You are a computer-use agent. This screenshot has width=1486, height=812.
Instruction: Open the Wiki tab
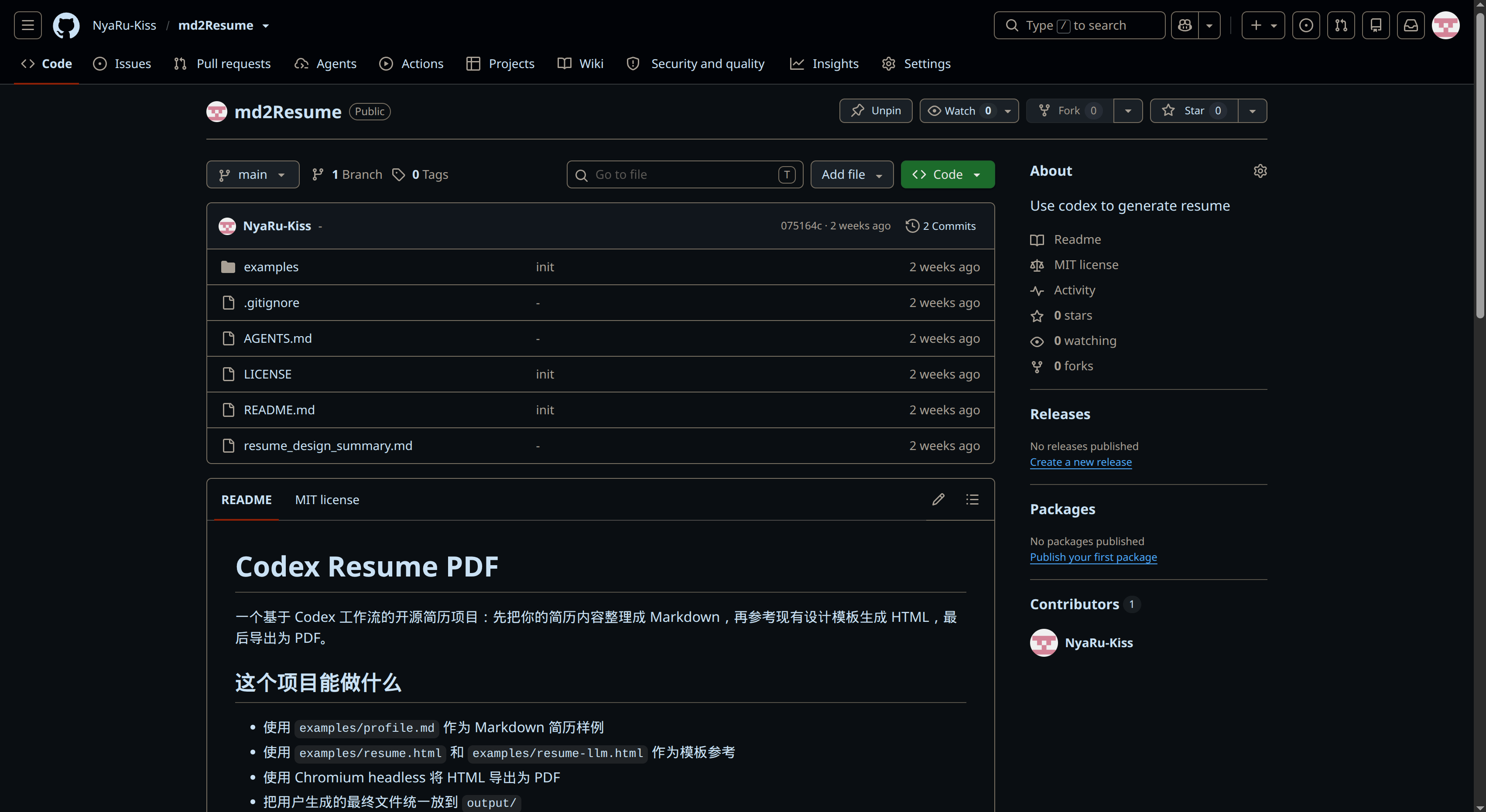[580, 63]
